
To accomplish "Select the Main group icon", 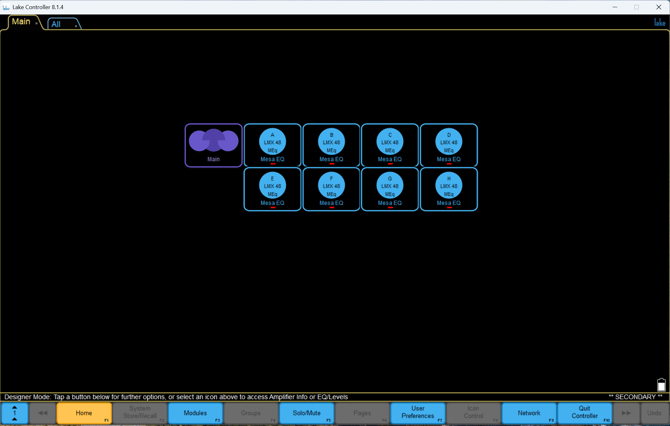I will 213,144.
